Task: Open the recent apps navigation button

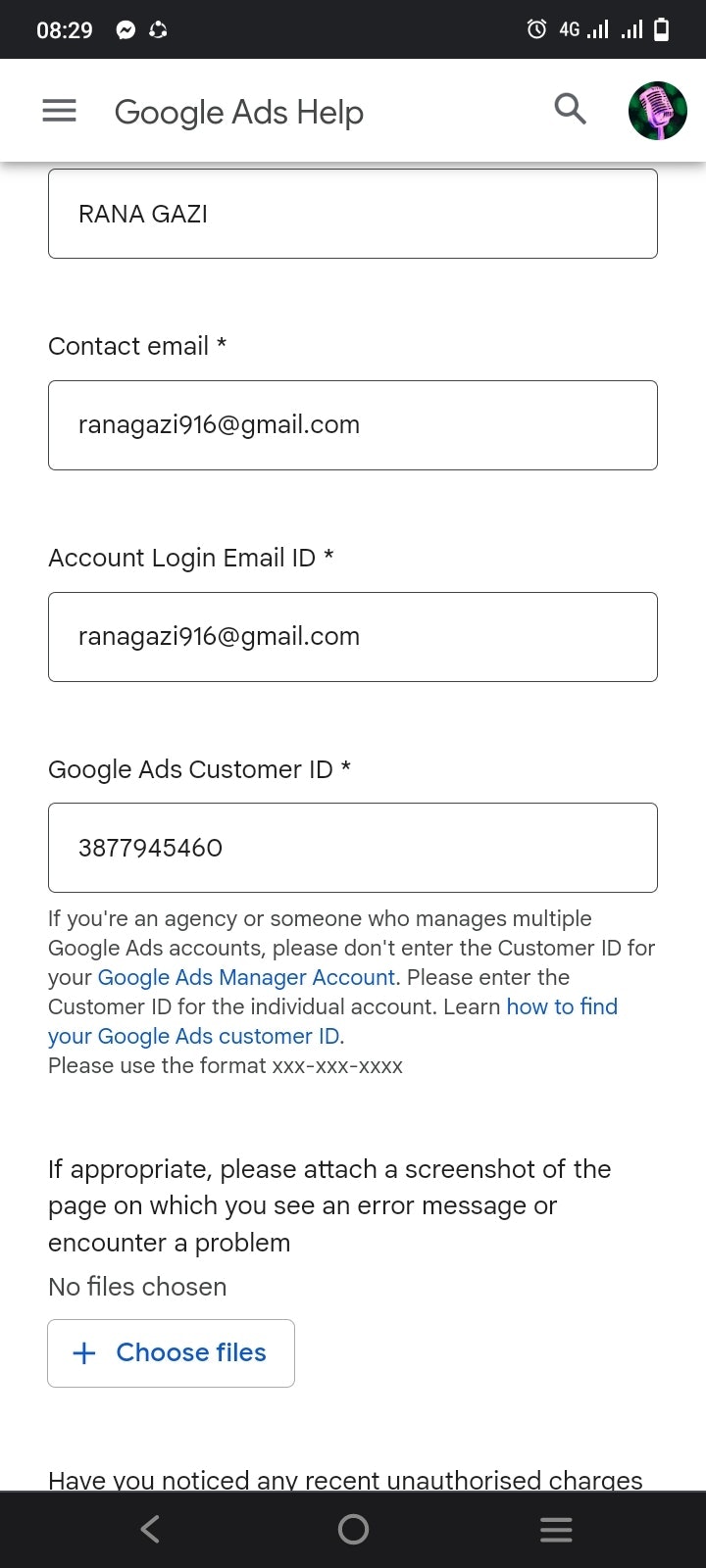Action: click(556, 1530)
